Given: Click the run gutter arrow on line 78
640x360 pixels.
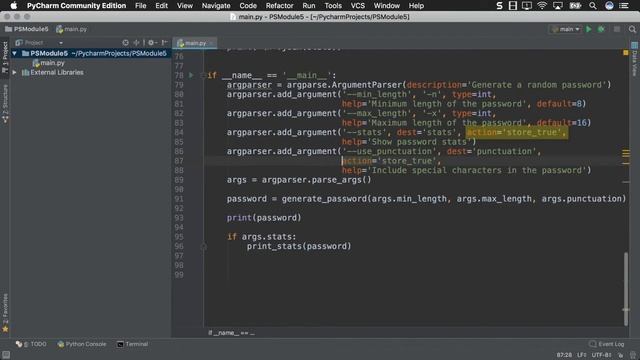Looking at the screenshot, I should 191,75.
